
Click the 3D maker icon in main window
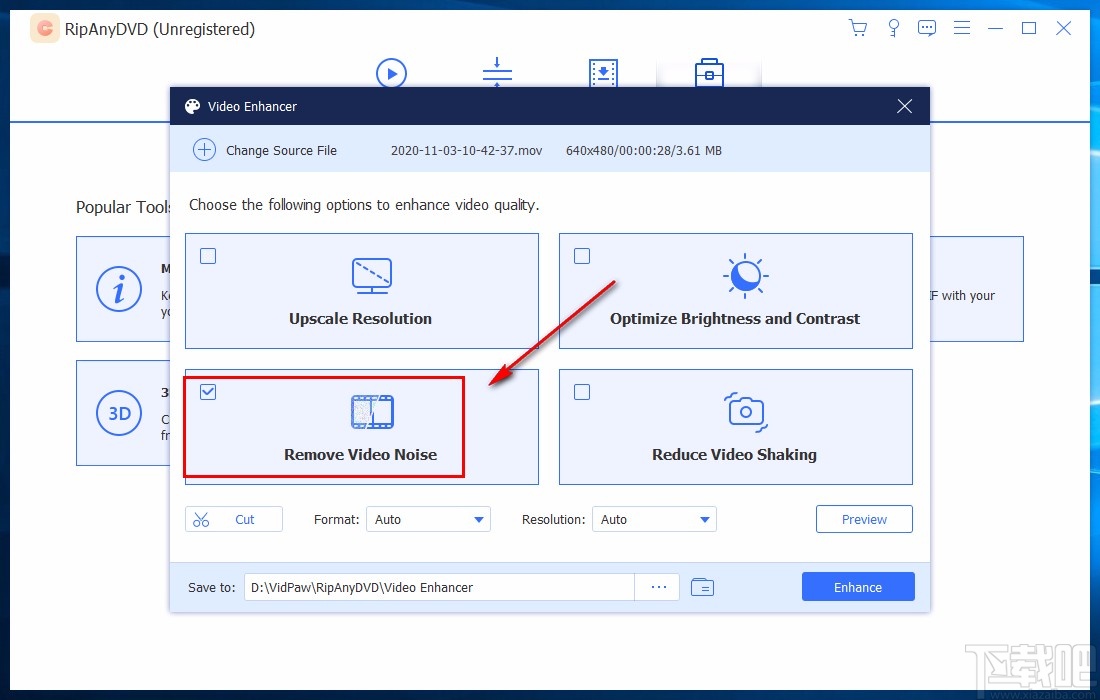coord(119,413)
